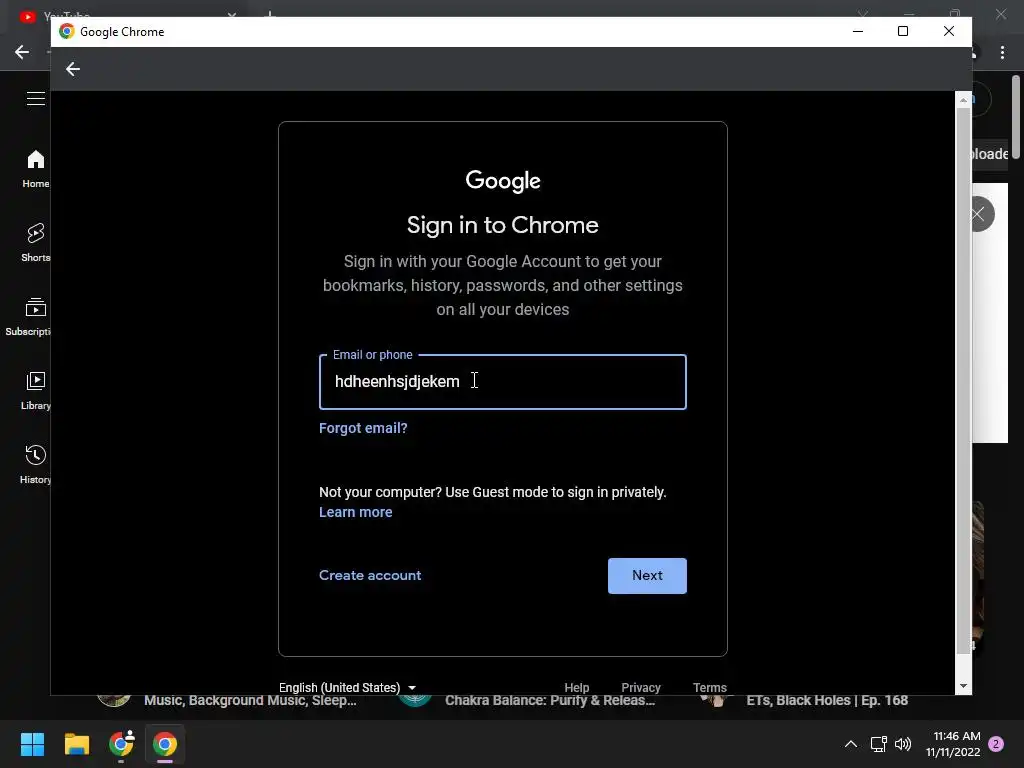Screen dimensions: 1024x768
Task: Dismiss the popup with the round X button
Action: point(979,214)
